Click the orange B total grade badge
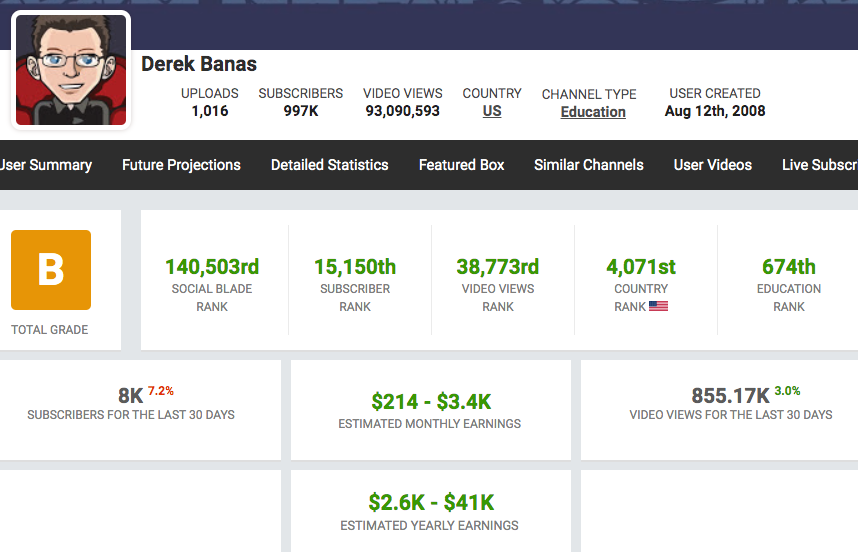858x552 pixels. pos(51,270)
